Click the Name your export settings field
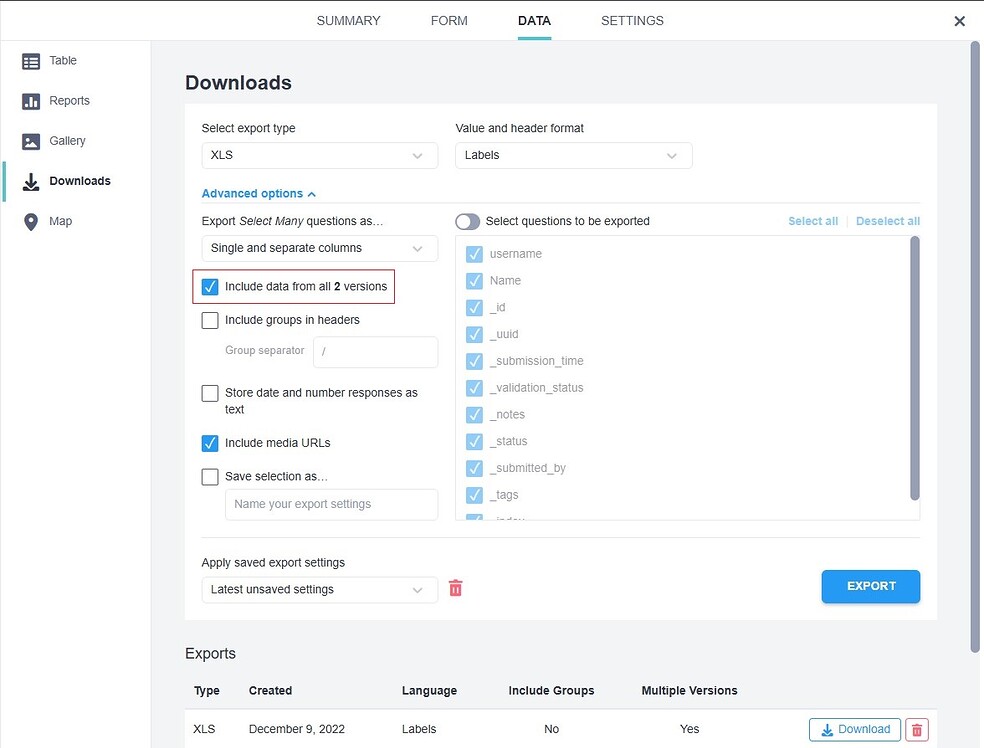 click(x=331, y=505)
